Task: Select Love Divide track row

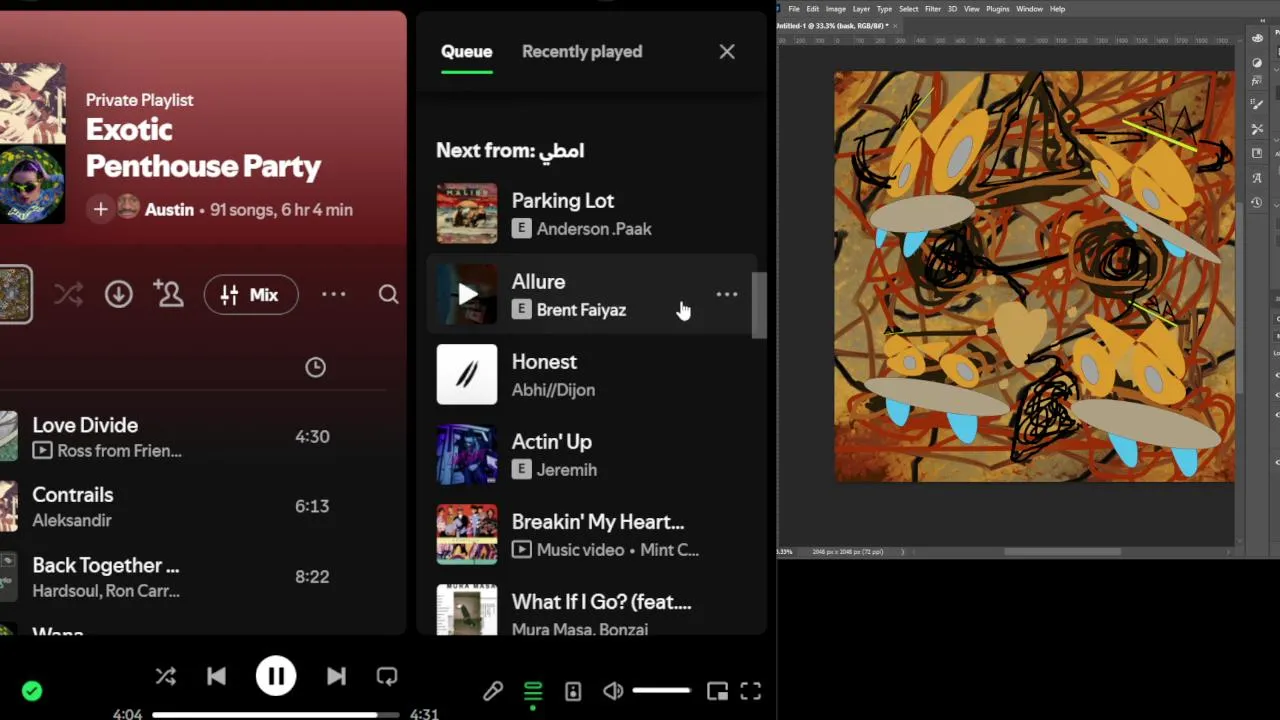Action: [x=194, y=437]
